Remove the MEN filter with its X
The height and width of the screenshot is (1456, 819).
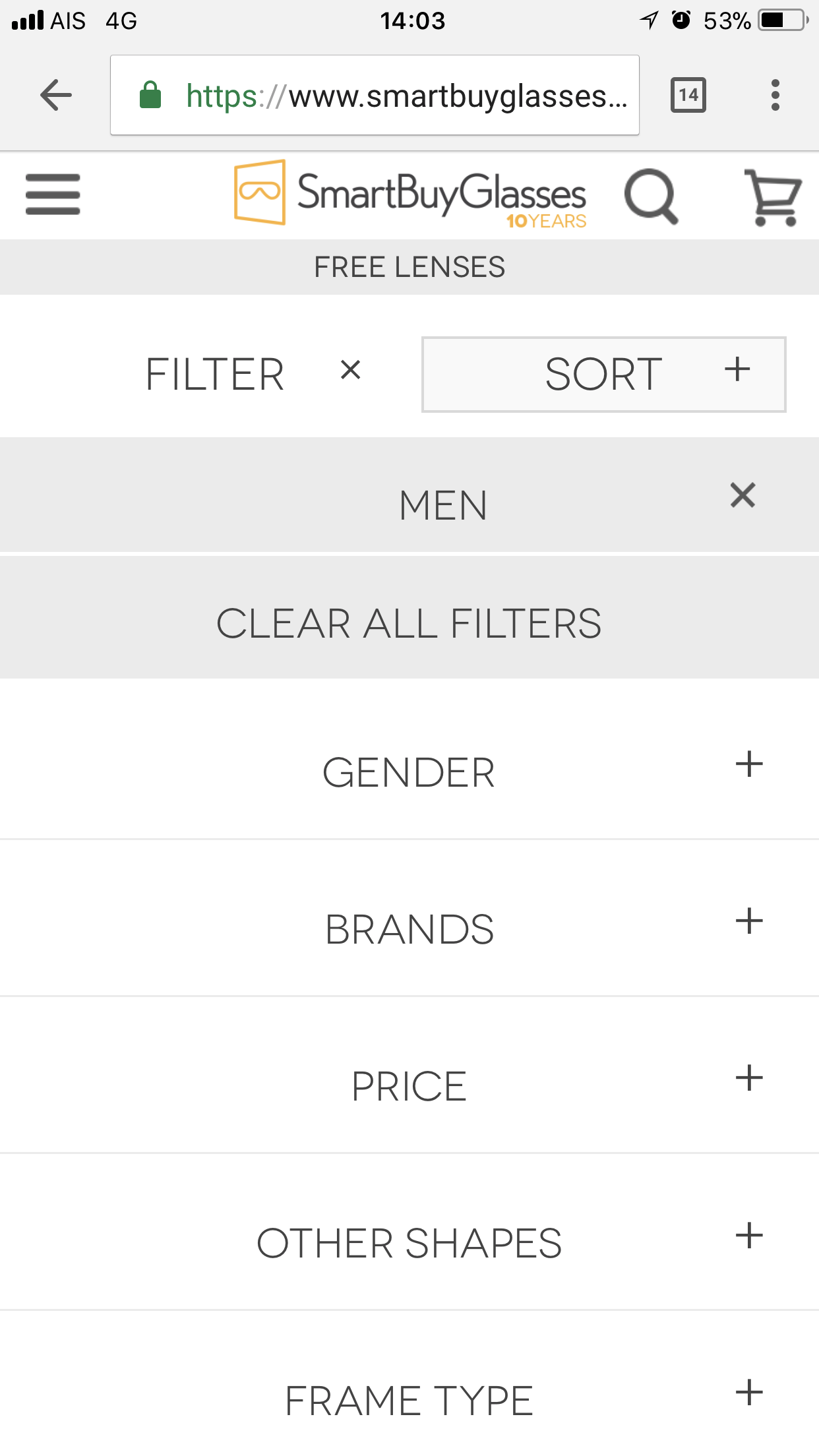click(743, 495)
